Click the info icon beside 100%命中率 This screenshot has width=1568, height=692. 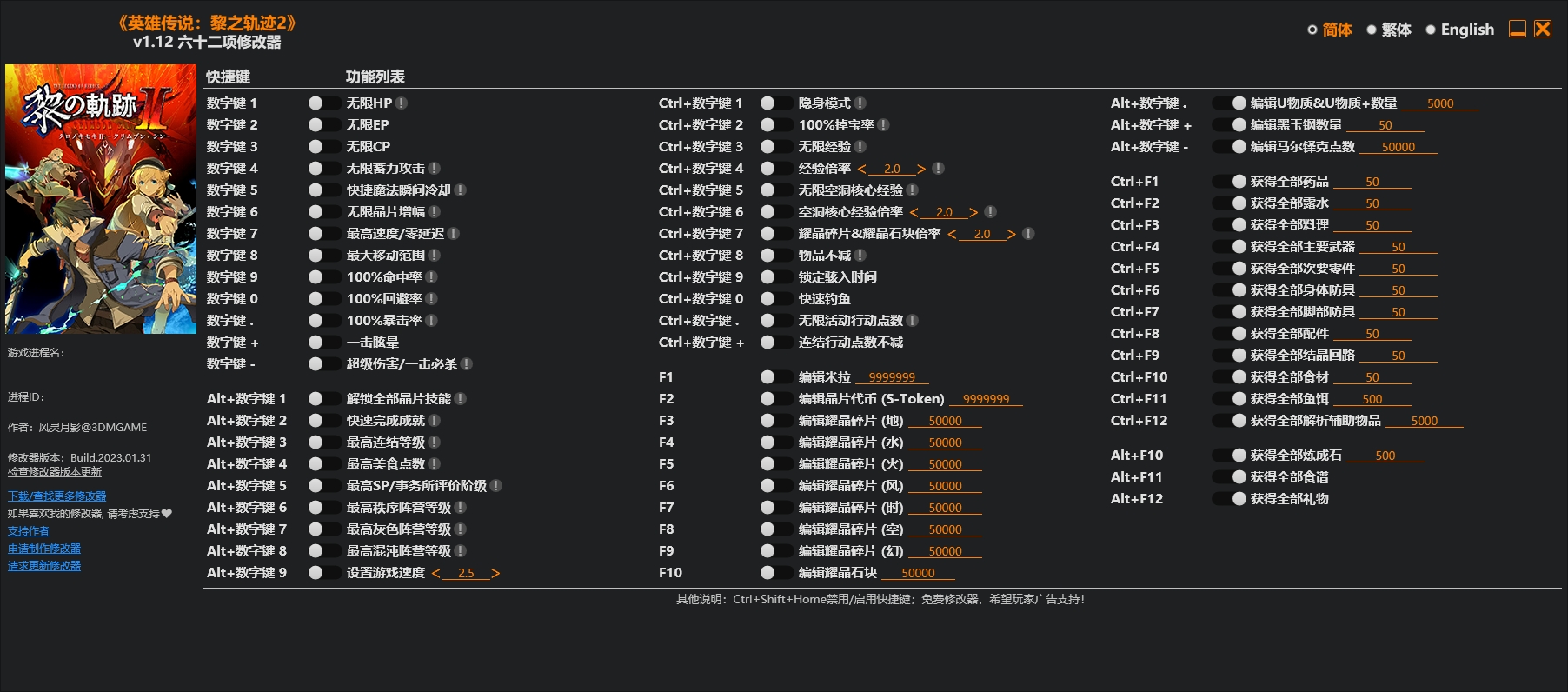click(x=431, y=276)
